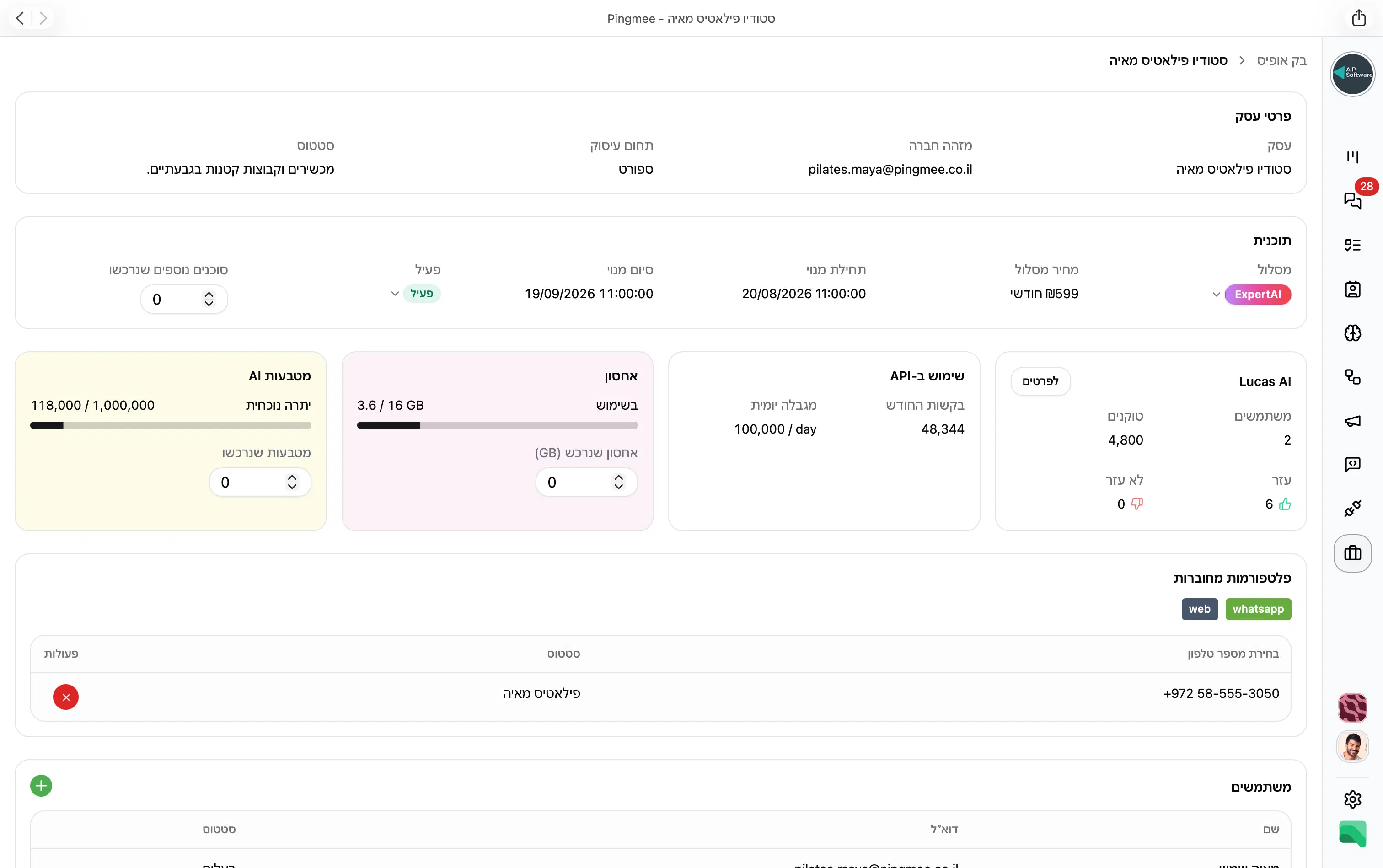Open the ExpertAI plan dropdown
The width and height of the screenshot is (1383, 868).
pyautogui.click(x=1251, y=295)
